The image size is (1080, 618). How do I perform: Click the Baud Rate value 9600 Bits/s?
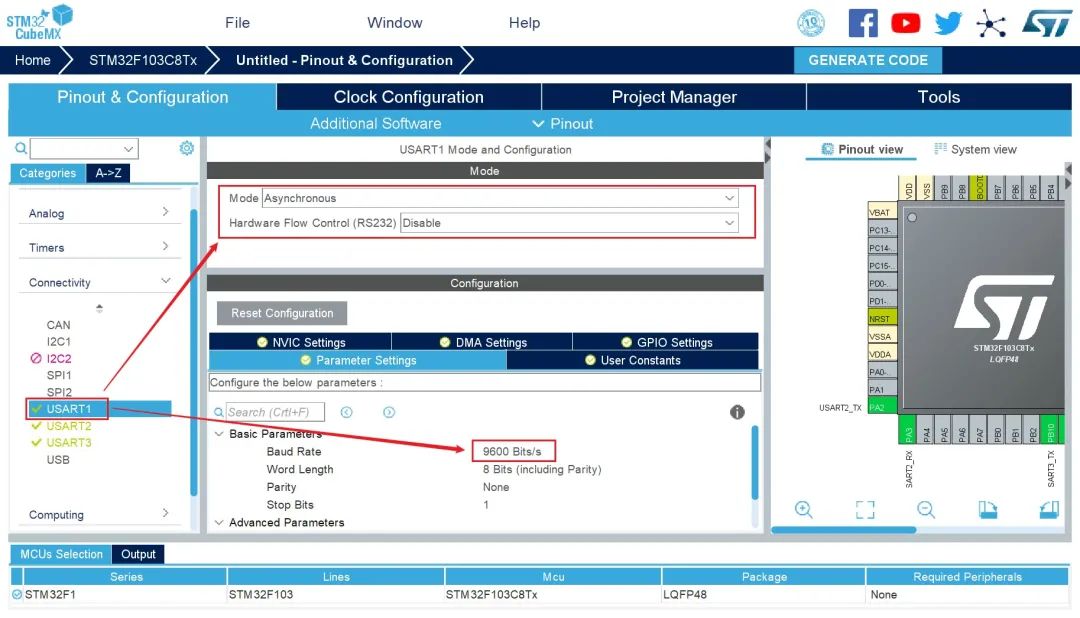click(512, 451)
